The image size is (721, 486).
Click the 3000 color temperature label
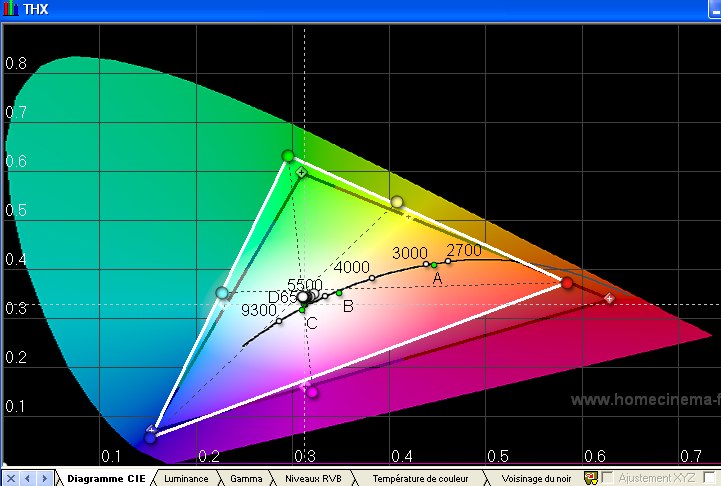410,252
